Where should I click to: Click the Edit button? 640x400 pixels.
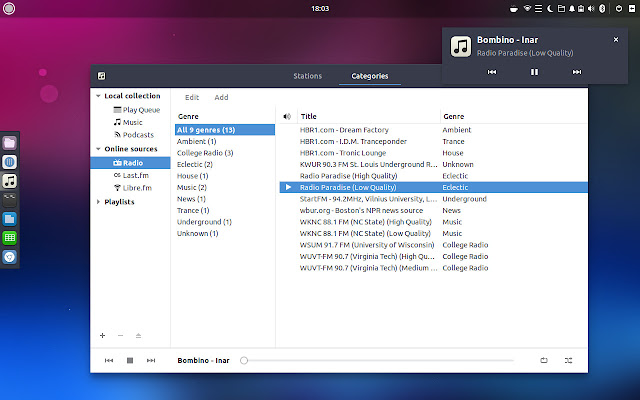coord(192,98)
